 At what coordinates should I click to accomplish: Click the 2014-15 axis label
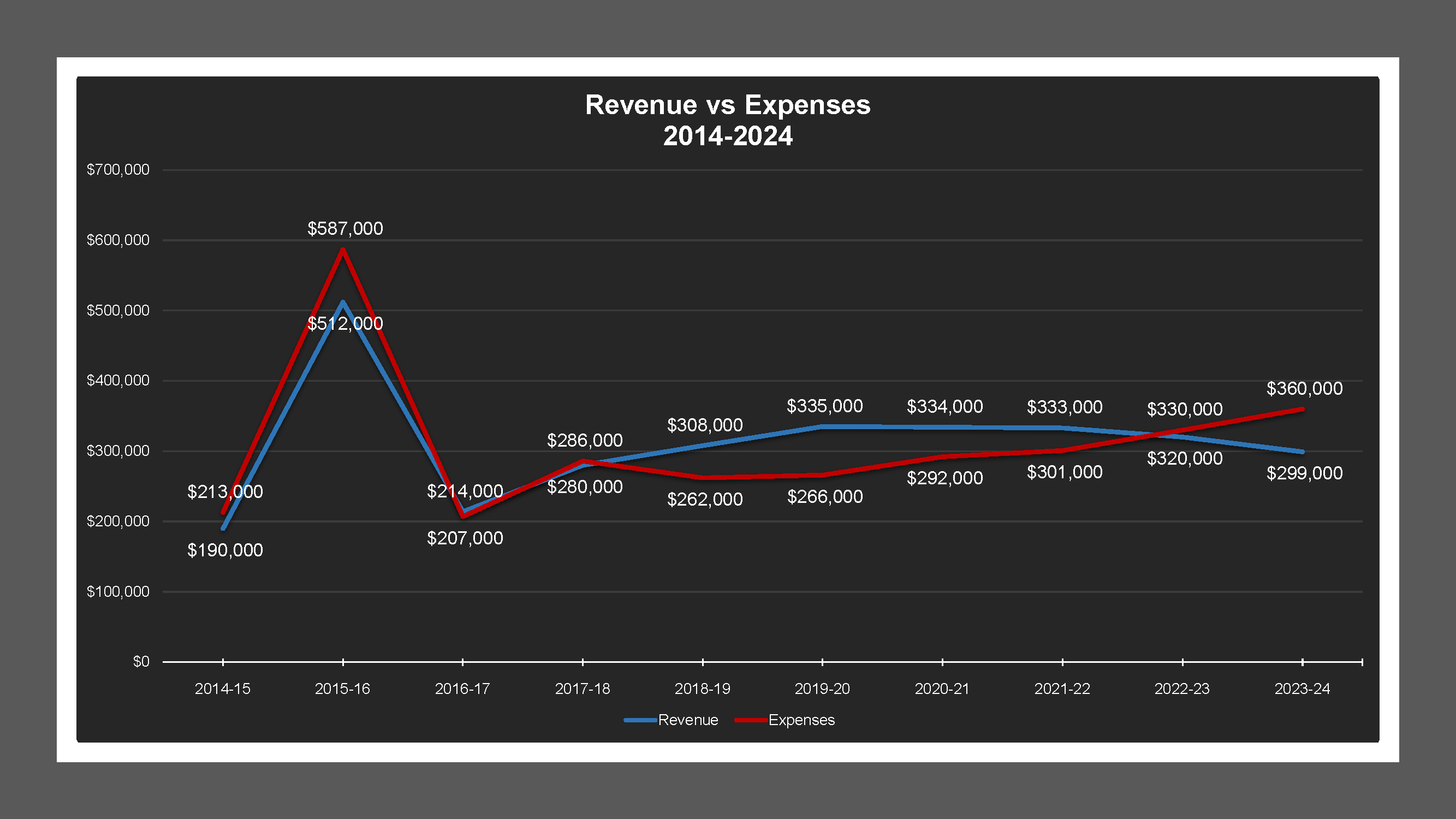pyautogui.click(x=223, y=689)
